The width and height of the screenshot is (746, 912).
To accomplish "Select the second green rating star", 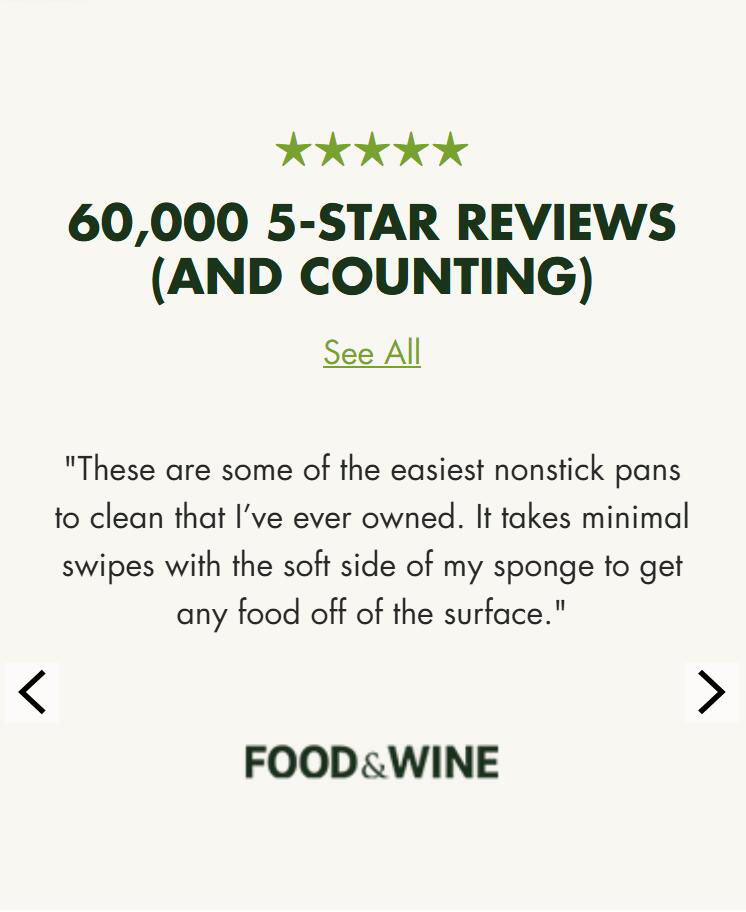I will (332, 150).
